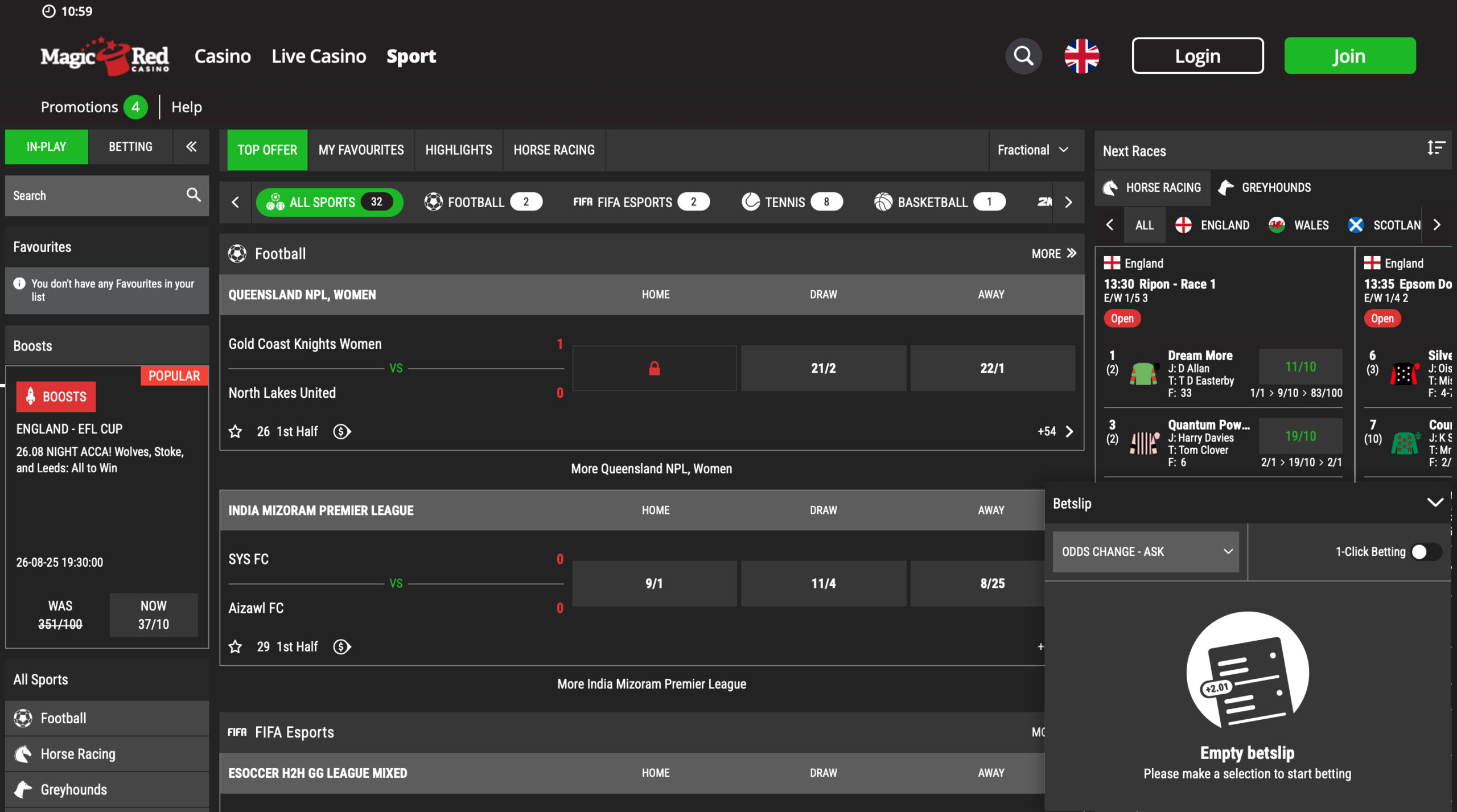Screen dimensions: 1457x812
Task: Filter by Football chip
Action: tap(483, 202)
